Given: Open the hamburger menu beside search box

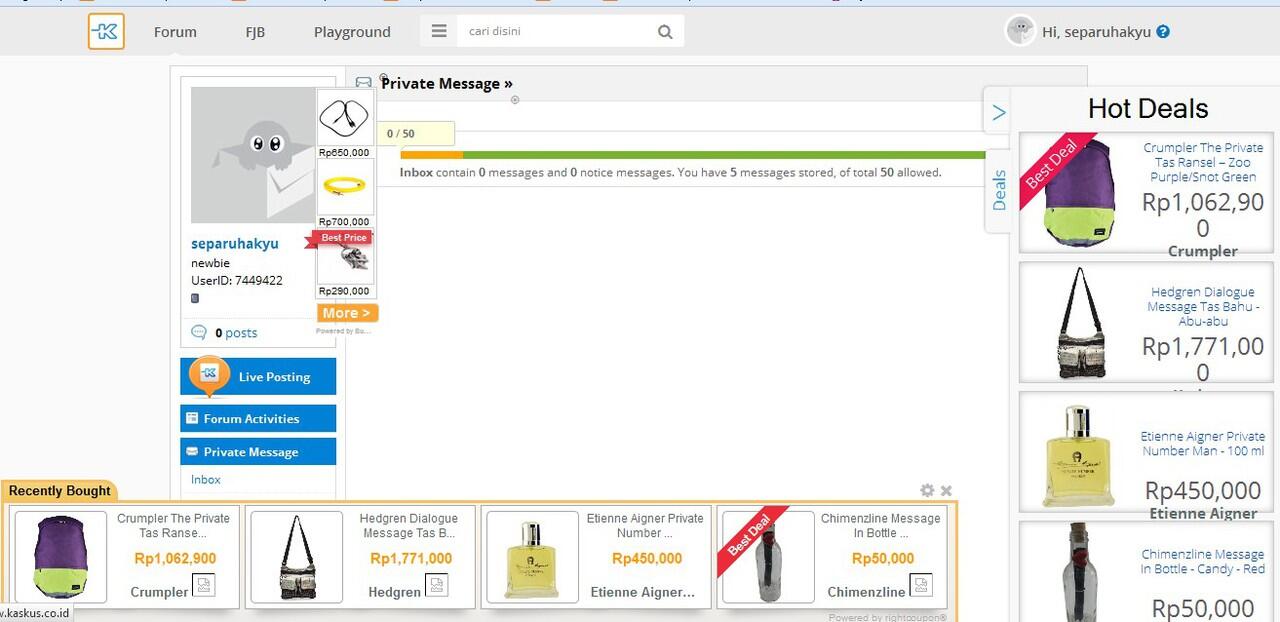Looking at the screenshot, I should point(439,31).
